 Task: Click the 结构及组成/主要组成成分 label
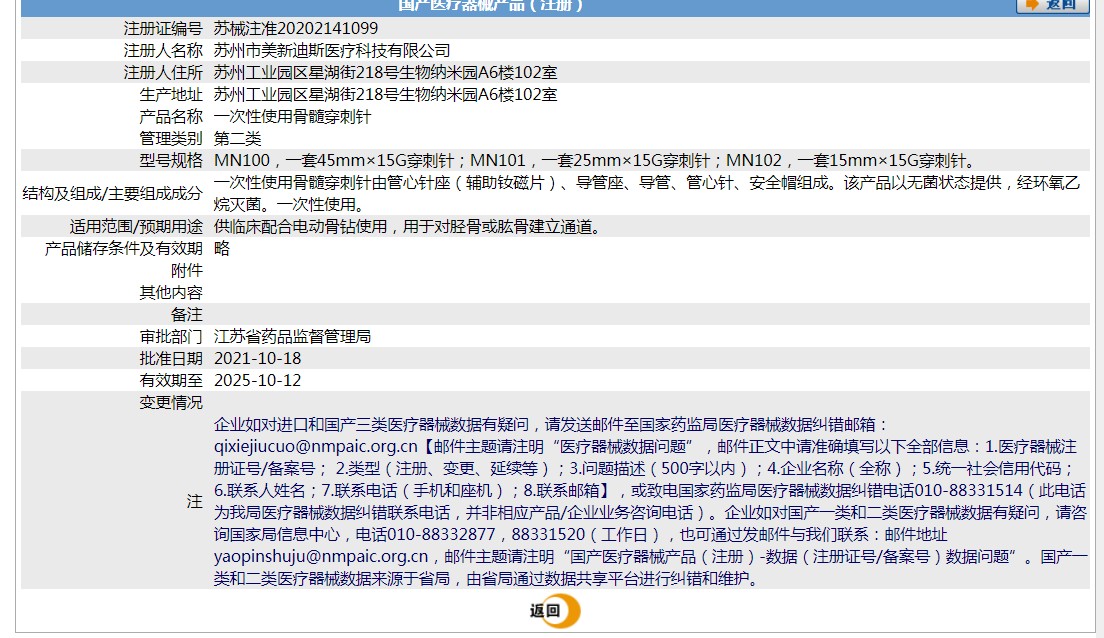pyautogui.click(x=113, y=194)
